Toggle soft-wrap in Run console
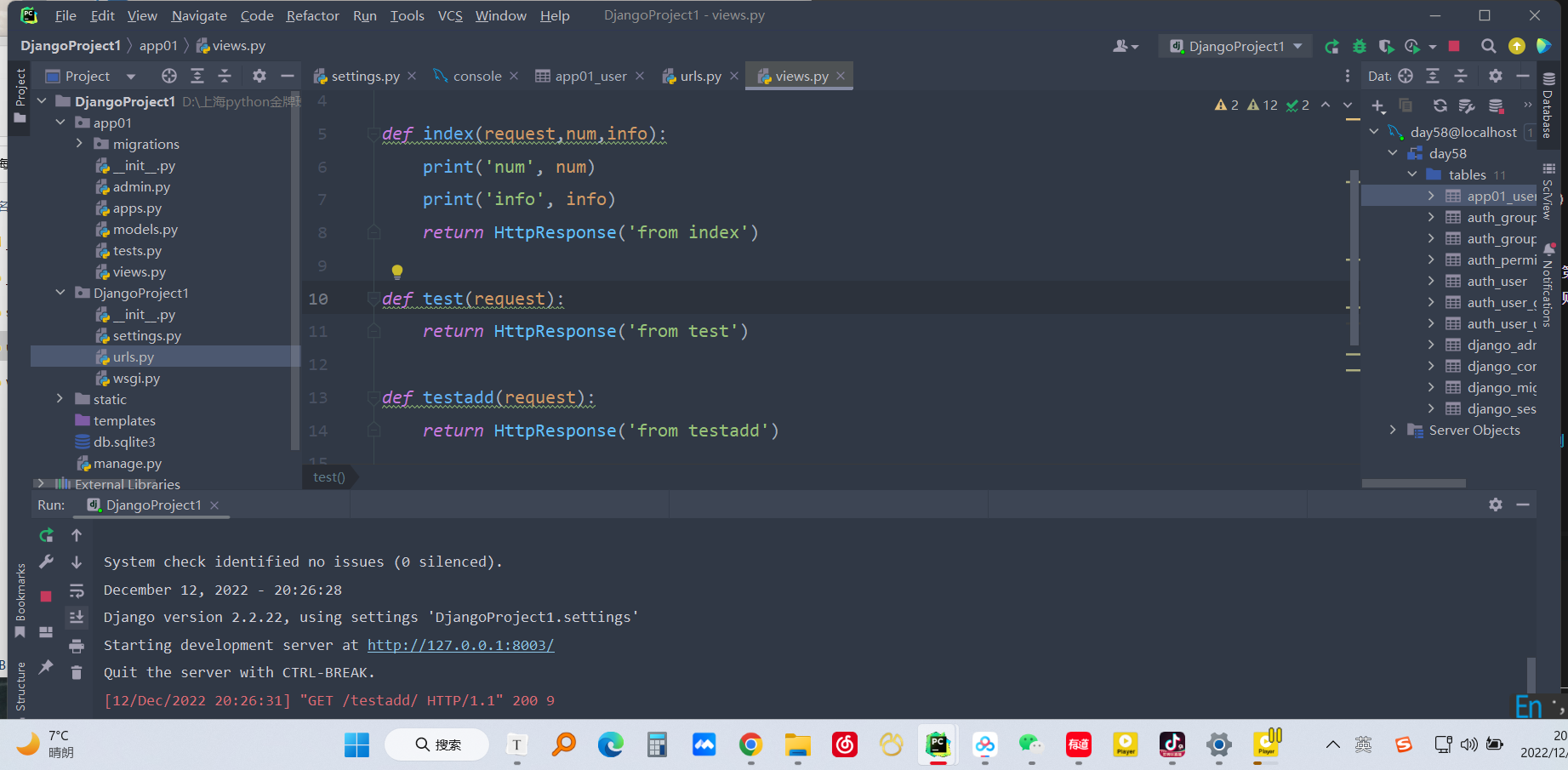Screen dimensions: 1568x770 point(77,590)
